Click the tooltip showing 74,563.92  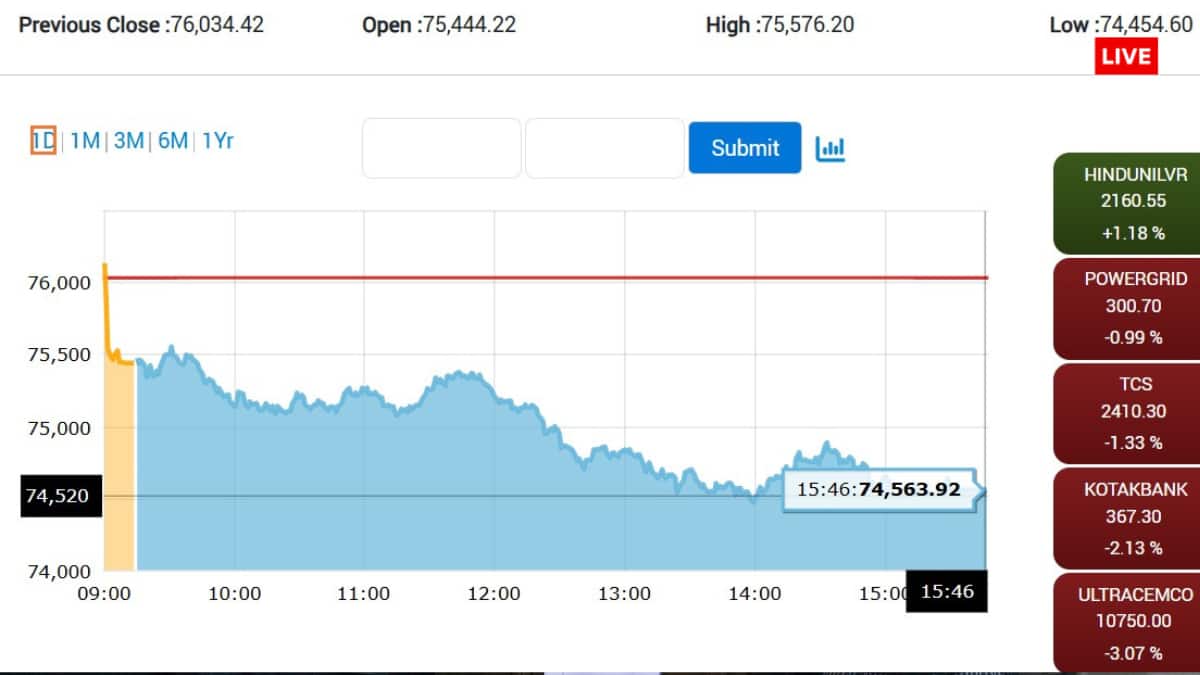[x=879, y=489]
